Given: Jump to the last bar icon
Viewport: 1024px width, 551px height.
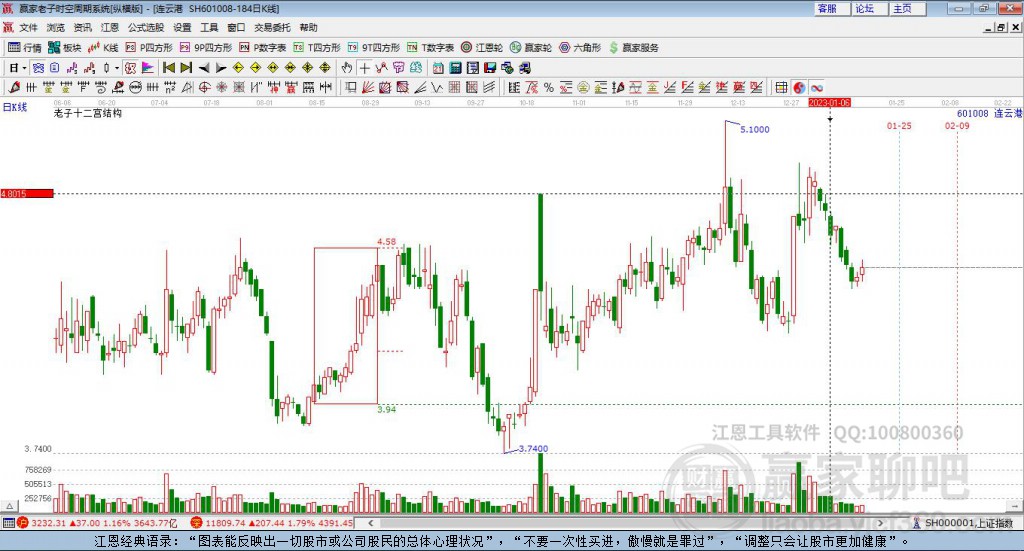Looking at the screenshot, I should (186, 67).
